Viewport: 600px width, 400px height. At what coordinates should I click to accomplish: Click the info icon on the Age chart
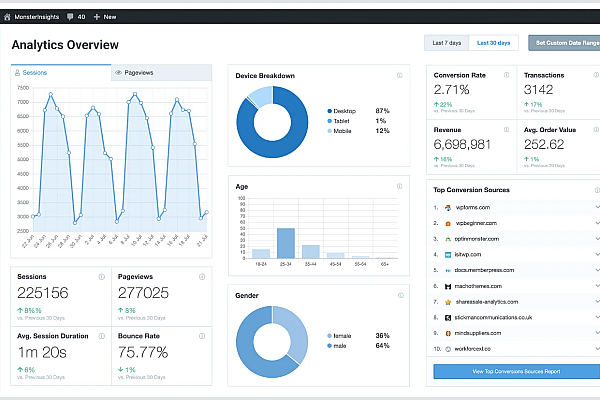(400, 186)
